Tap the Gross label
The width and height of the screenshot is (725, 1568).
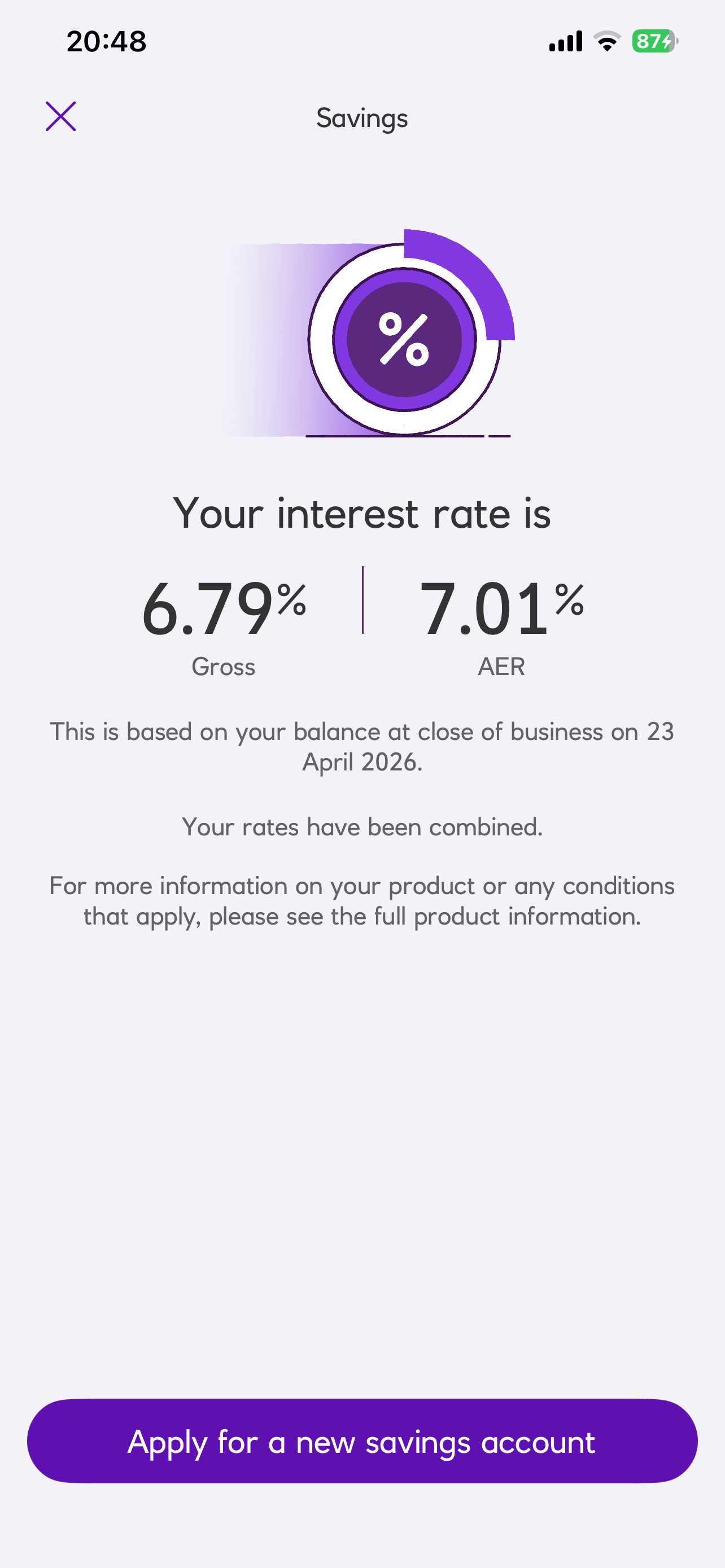[x=224, y=667]
